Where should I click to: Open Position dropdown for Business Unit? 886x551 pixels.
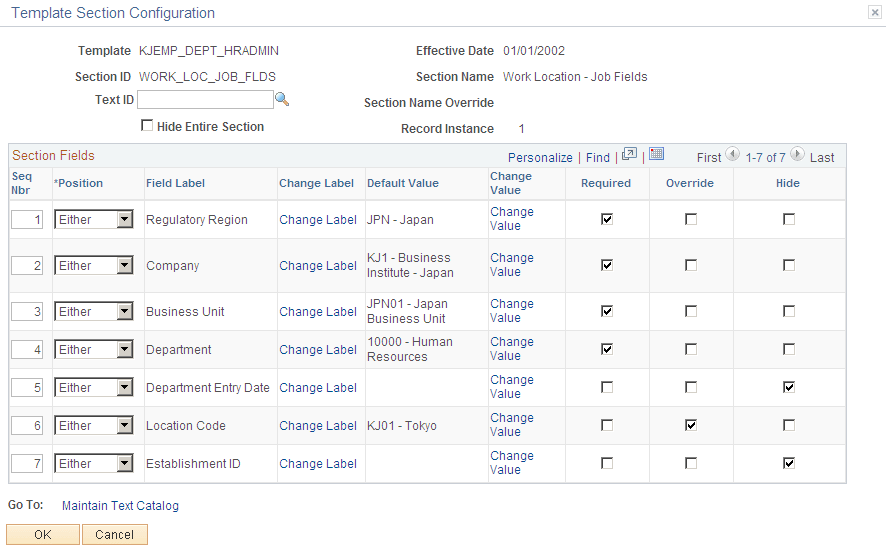point(94,311)
